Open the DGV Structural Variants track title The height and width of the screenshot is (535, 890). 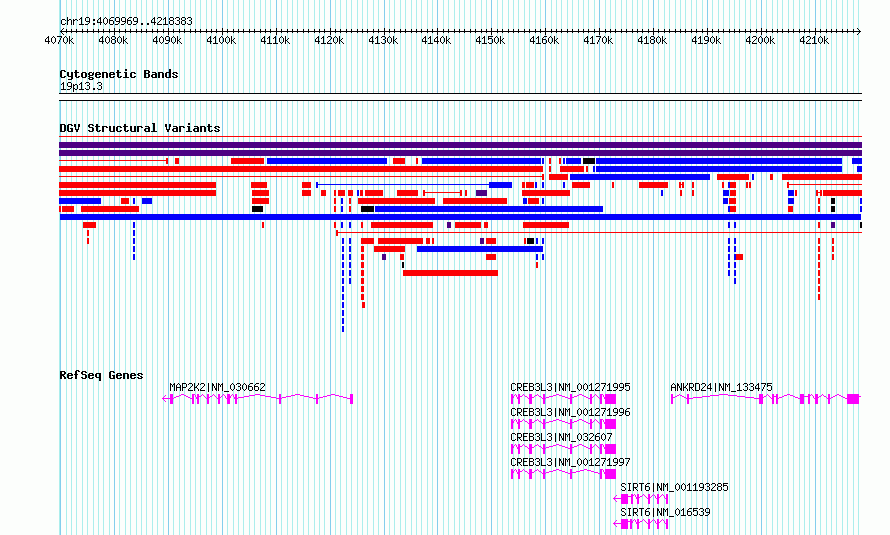[x=140, y=128]
